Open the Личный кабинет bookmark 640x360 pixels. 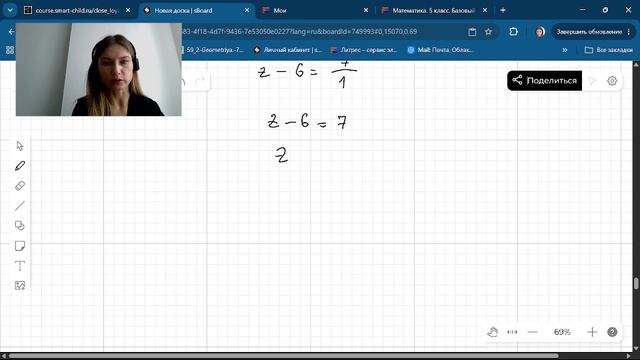pyautogui.click(x=287, y=50)
